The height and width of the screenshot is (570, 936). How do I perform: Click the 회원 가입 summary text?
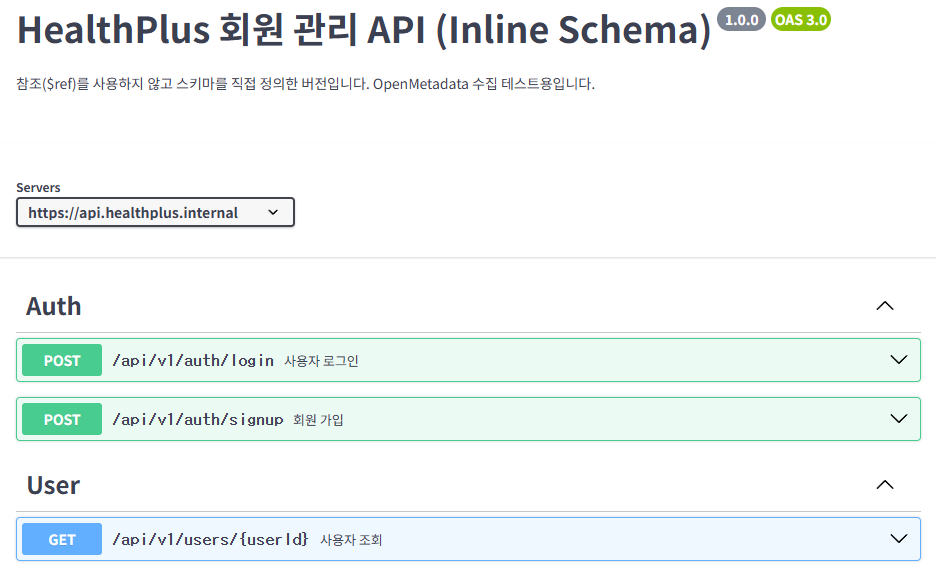(x=318, y=420)
